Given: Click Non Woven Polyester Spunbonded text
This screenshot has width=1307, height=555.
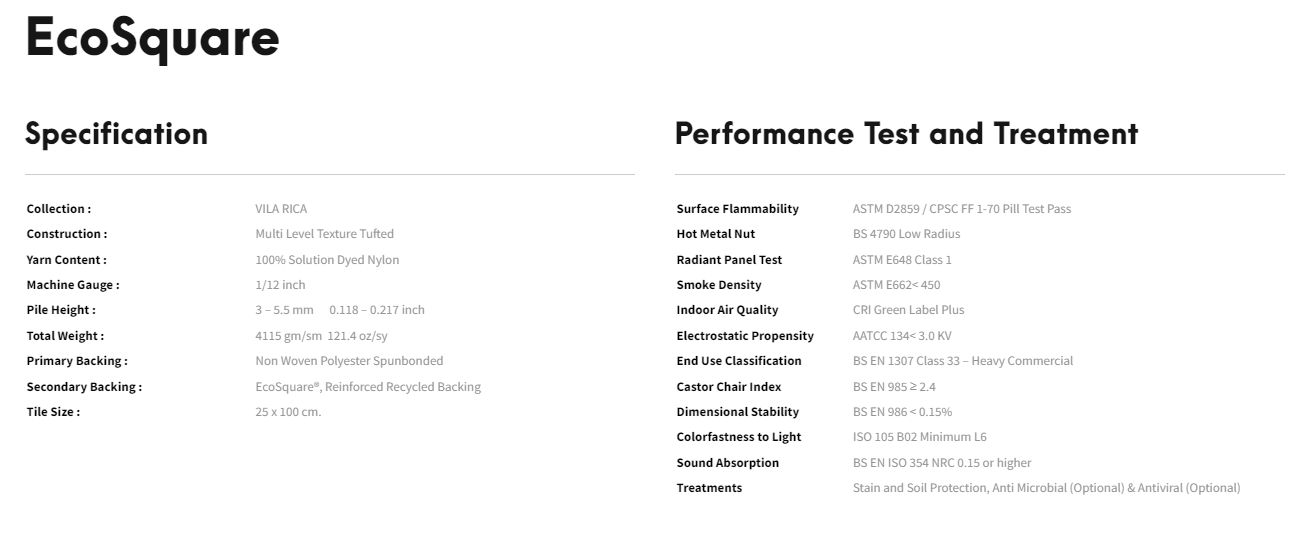Looking at the screenshot, I should [x=349, y=361].
